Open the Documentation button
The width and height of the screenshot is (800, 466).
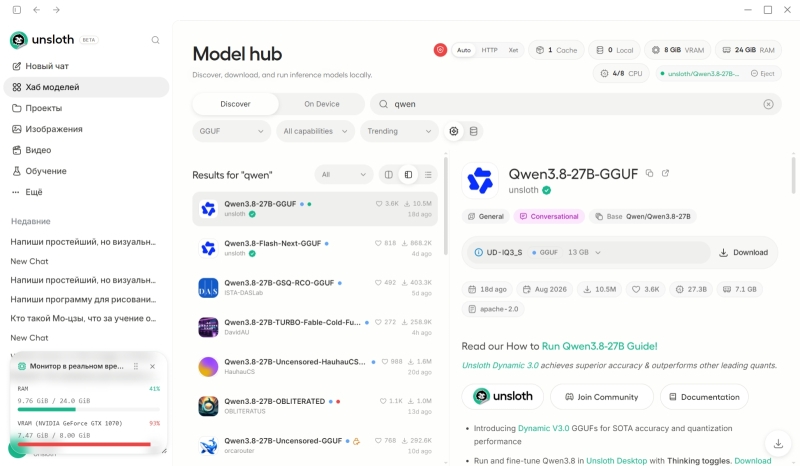[x=704, y=397]
